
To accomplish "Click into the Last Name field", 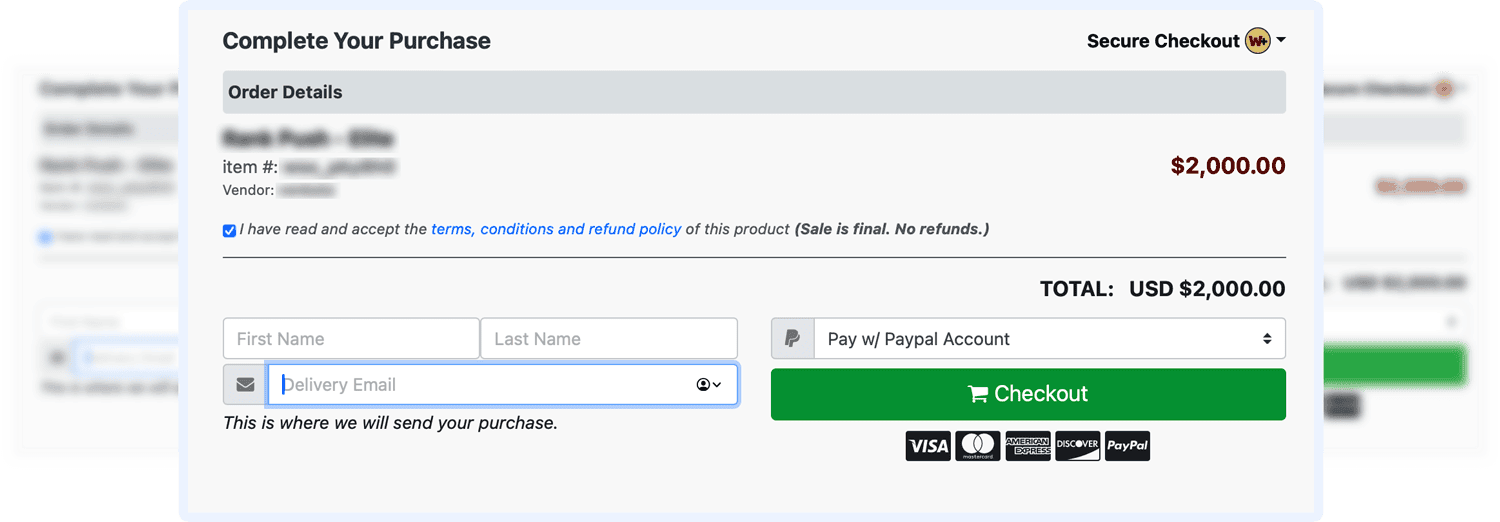I will tap(609, 339).
